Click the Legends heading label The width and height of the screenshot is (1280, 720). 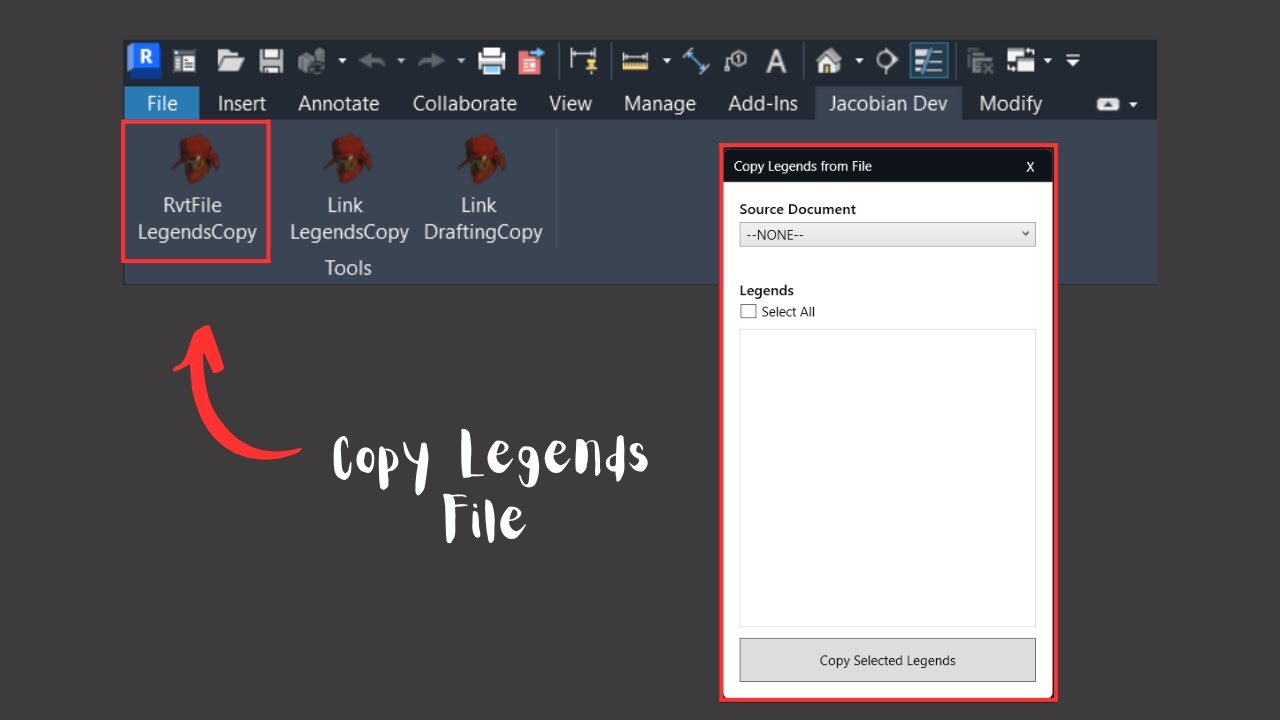[x=767, y=290]
